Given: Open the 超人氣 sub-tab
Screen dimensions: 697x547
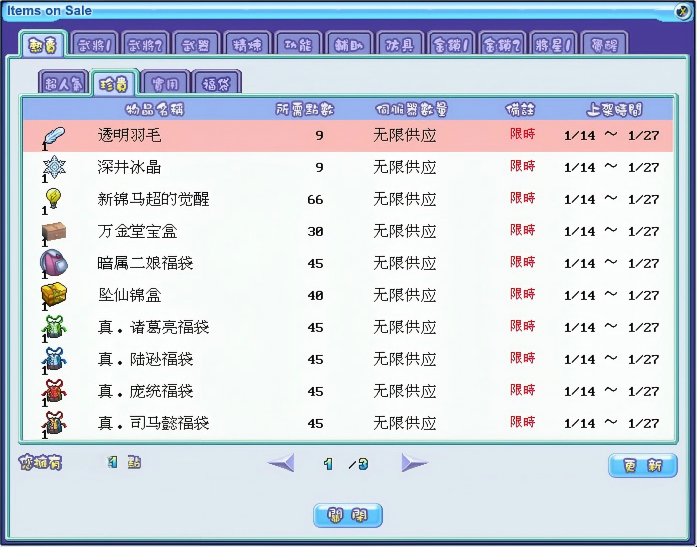Looking at the screenshot, I should [x=63, y=83].
